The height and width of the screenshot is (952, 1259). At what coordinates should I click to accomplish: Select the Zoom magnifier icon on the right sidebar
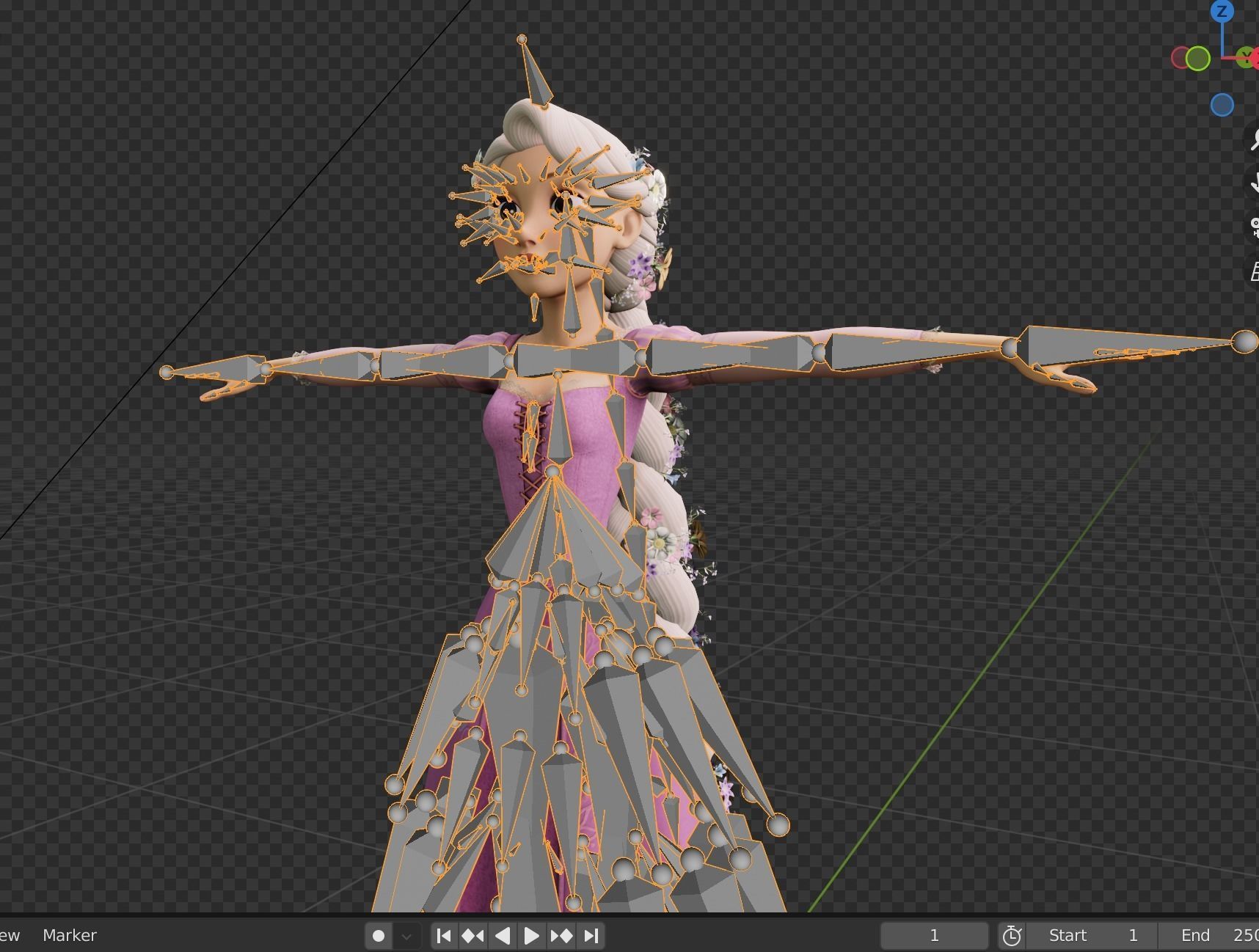1255,141
